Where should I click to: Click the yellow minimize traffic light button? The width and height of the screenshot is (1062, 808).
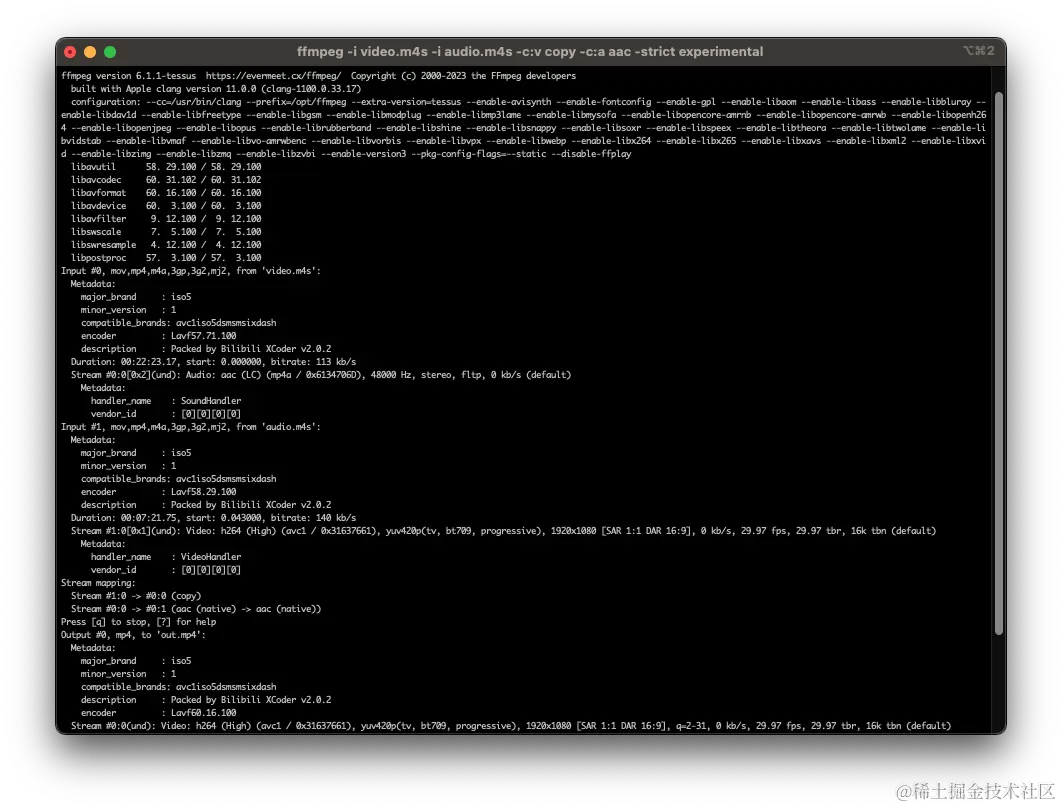click(x=90, y=51)
